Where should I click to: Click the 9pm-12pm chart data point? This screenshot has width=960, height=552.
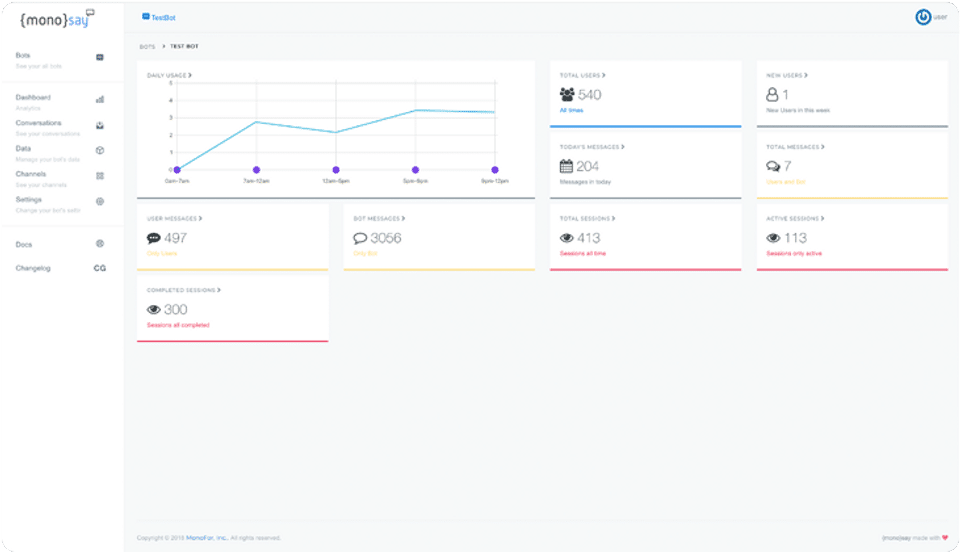point(495,170)
